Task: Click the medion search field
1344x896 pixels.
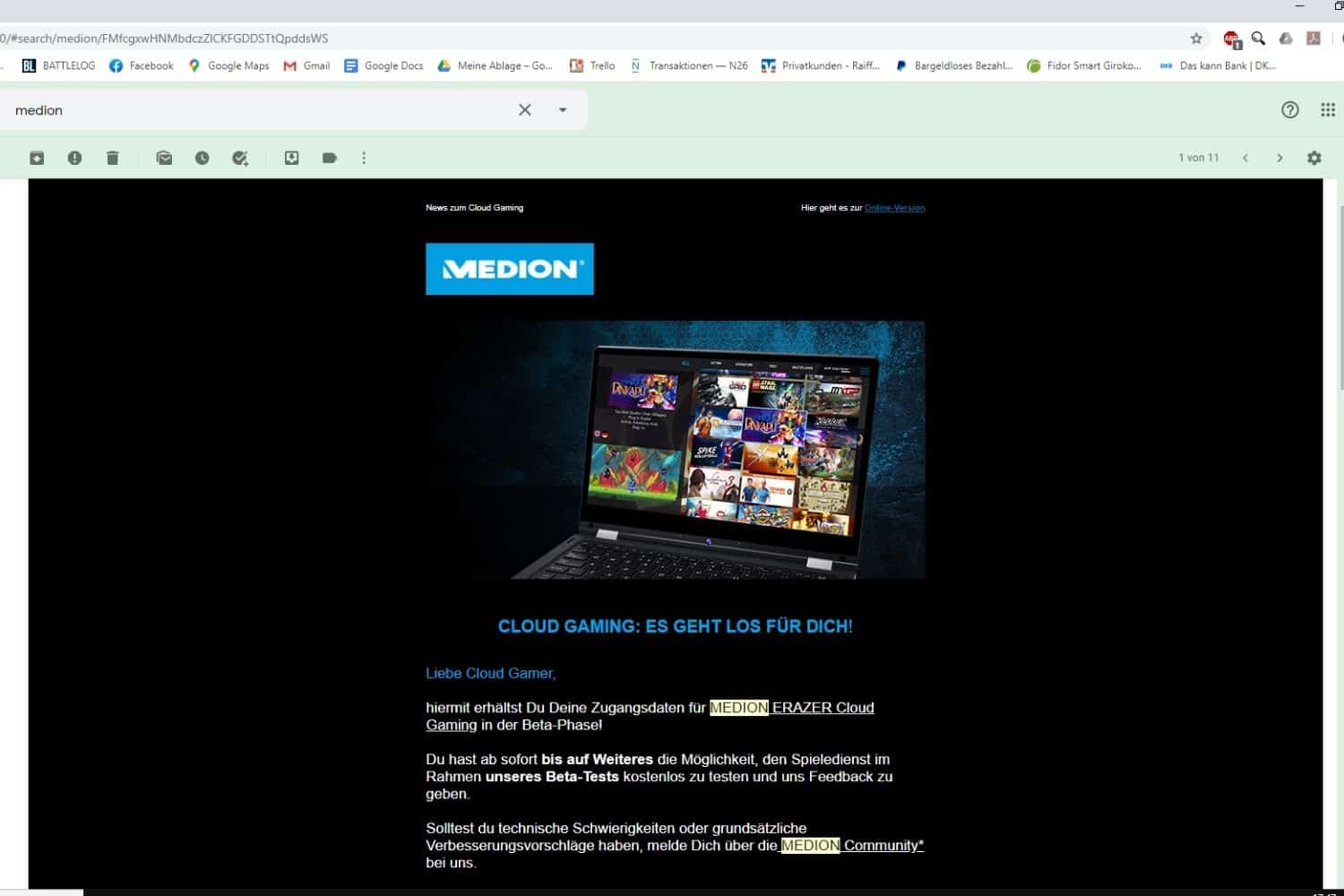Action: click(x=260, y=110)
